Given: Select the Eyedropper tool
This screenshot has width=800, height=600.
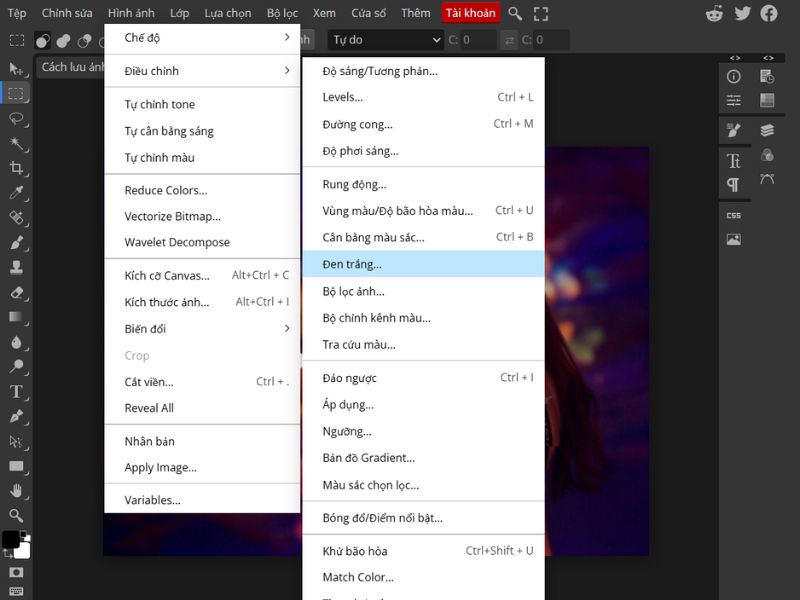Looking at the screenshot, I should tap(16, 193).
